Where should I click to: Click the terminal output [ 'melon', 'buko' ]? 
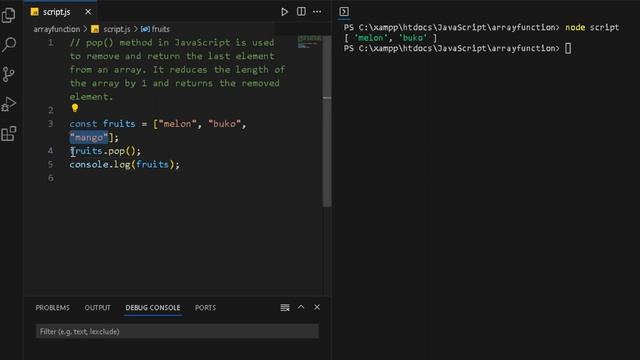coord(391,38)
